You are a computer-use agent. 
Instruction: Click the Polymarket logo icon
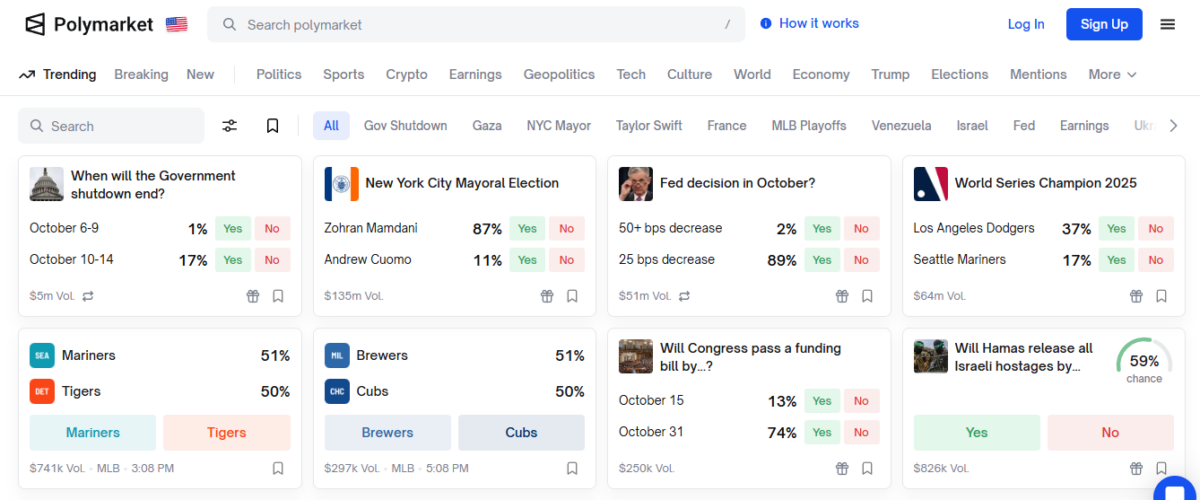tap(35, 24)
